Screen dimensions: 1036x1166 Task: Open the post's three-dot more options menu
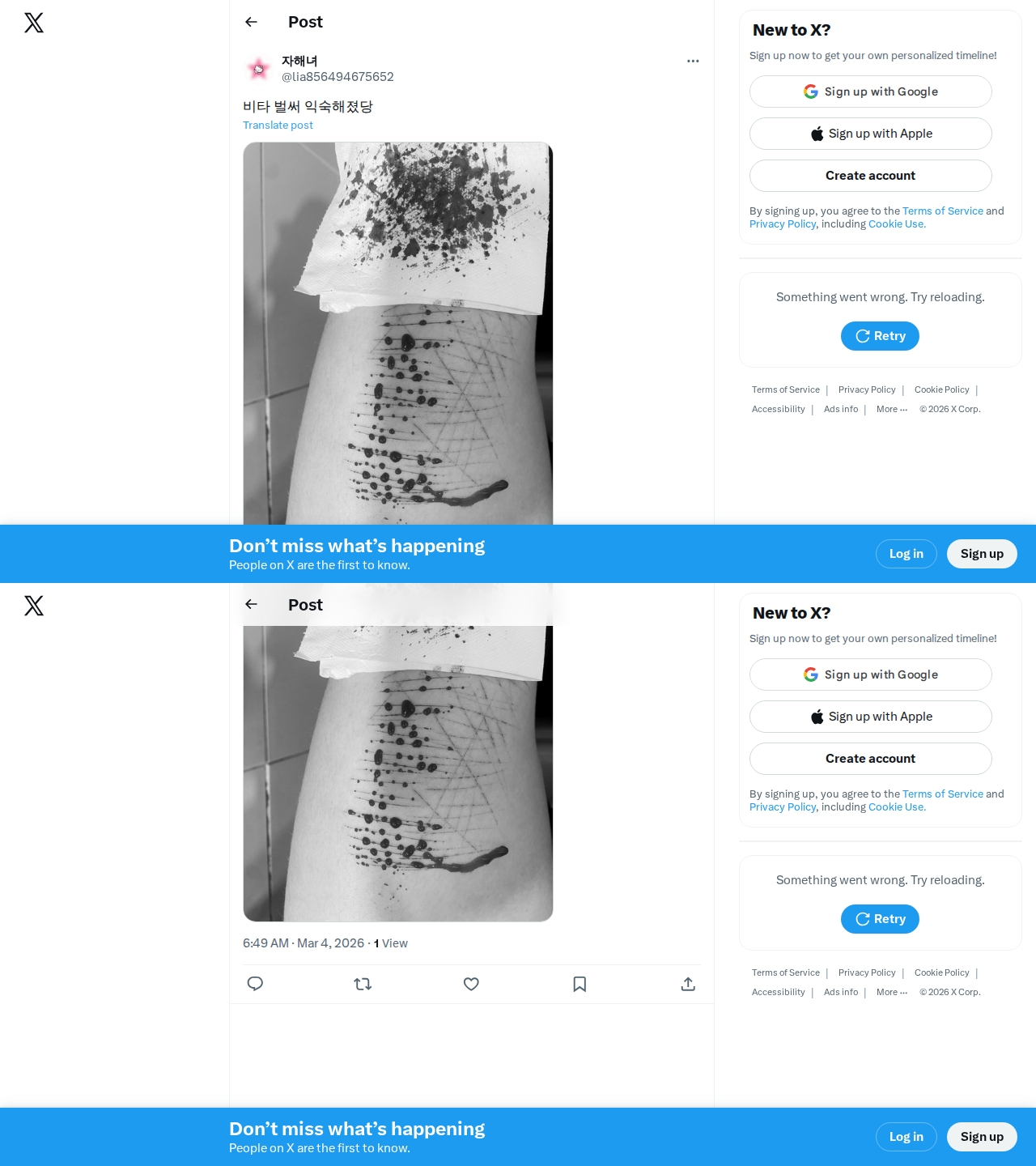(x=693, y=61)
